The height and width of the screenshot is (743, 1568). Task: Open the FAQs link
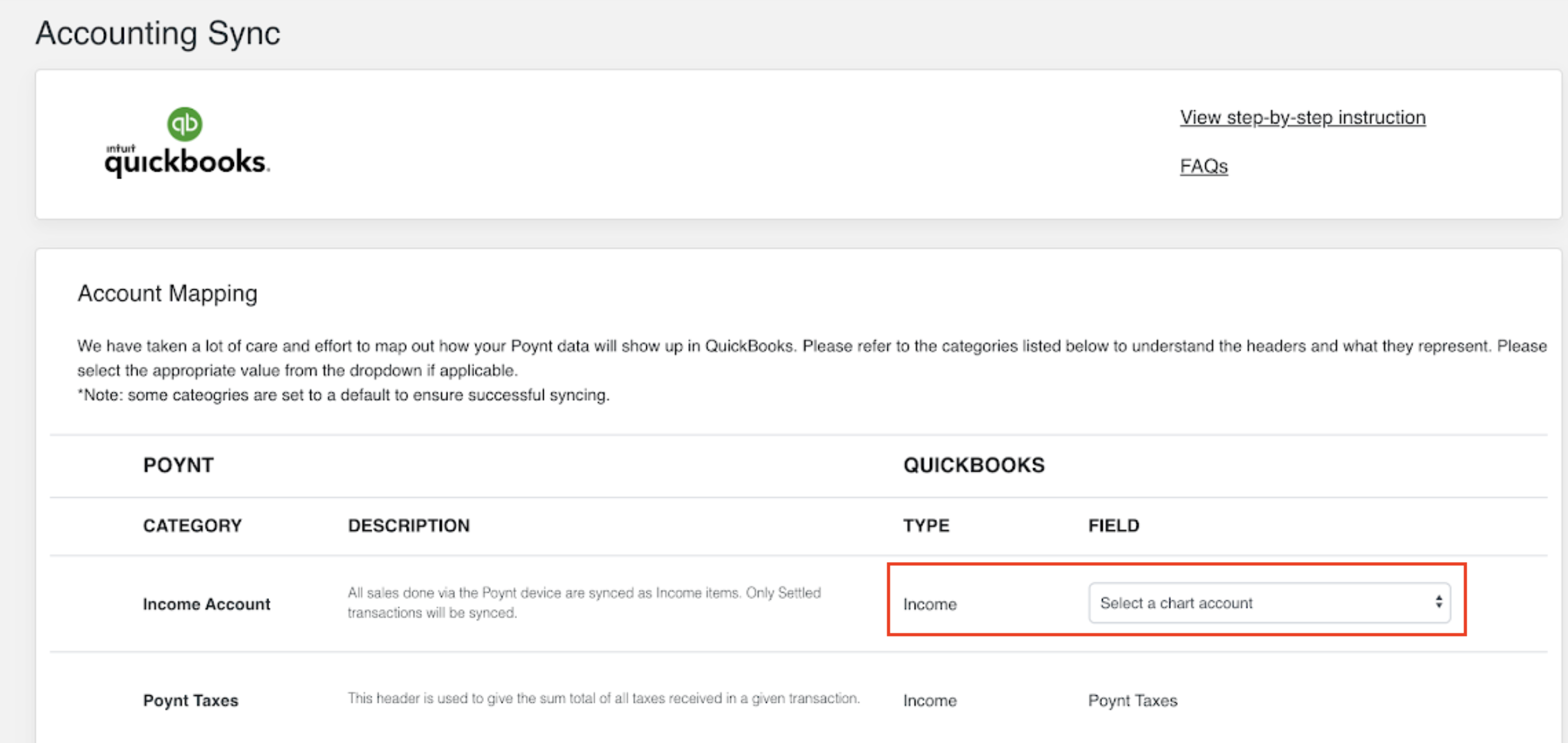[1203, 166]
